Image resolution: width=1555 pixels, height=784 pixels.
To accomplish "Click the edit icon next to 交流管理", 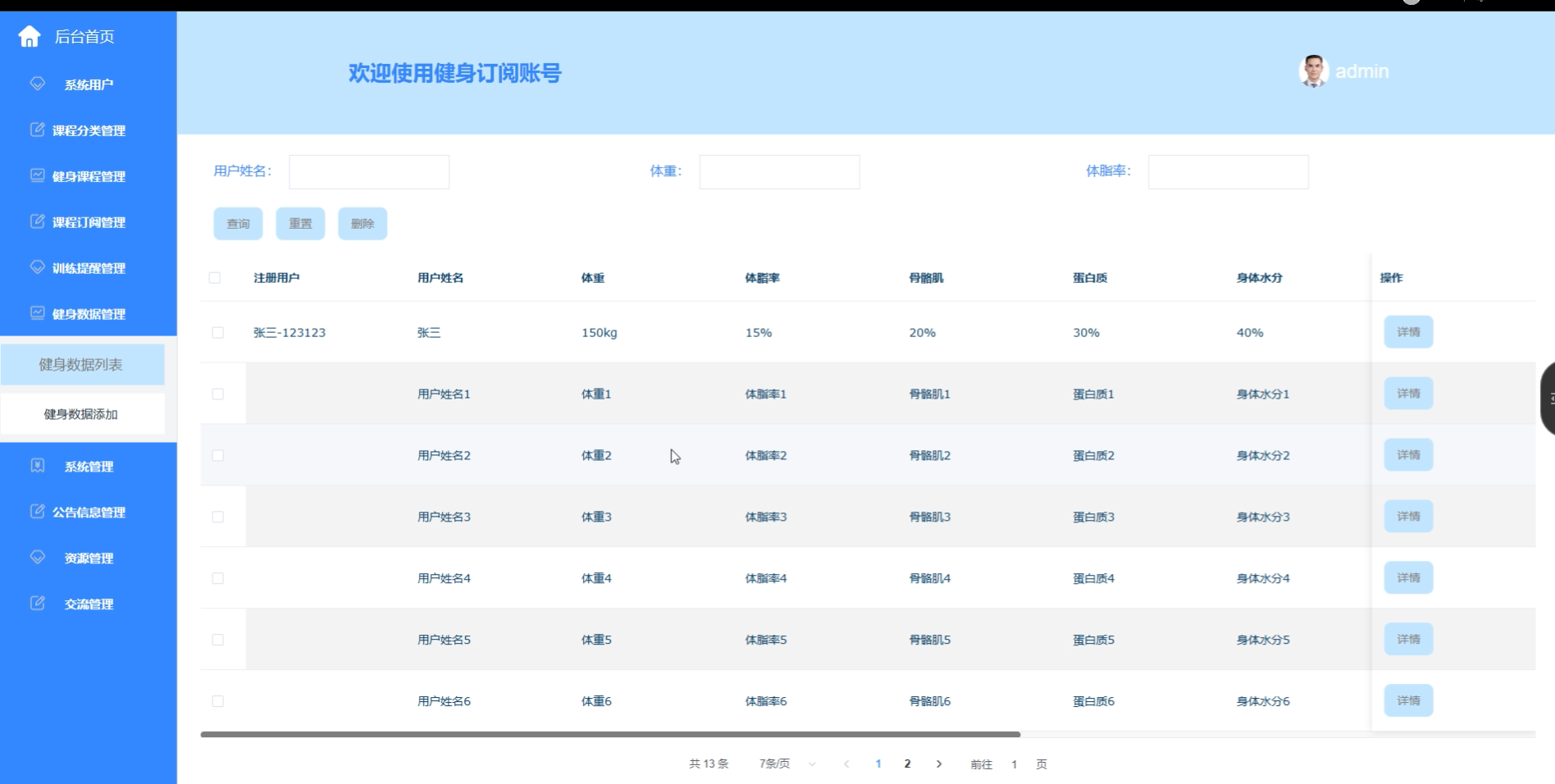I will 38,604.
